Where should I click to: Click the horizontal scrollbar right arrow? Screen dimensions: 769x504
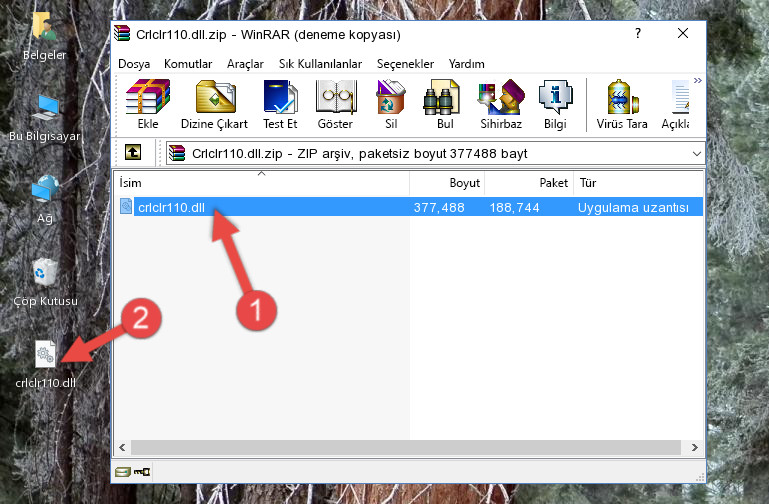coord(694,447)
